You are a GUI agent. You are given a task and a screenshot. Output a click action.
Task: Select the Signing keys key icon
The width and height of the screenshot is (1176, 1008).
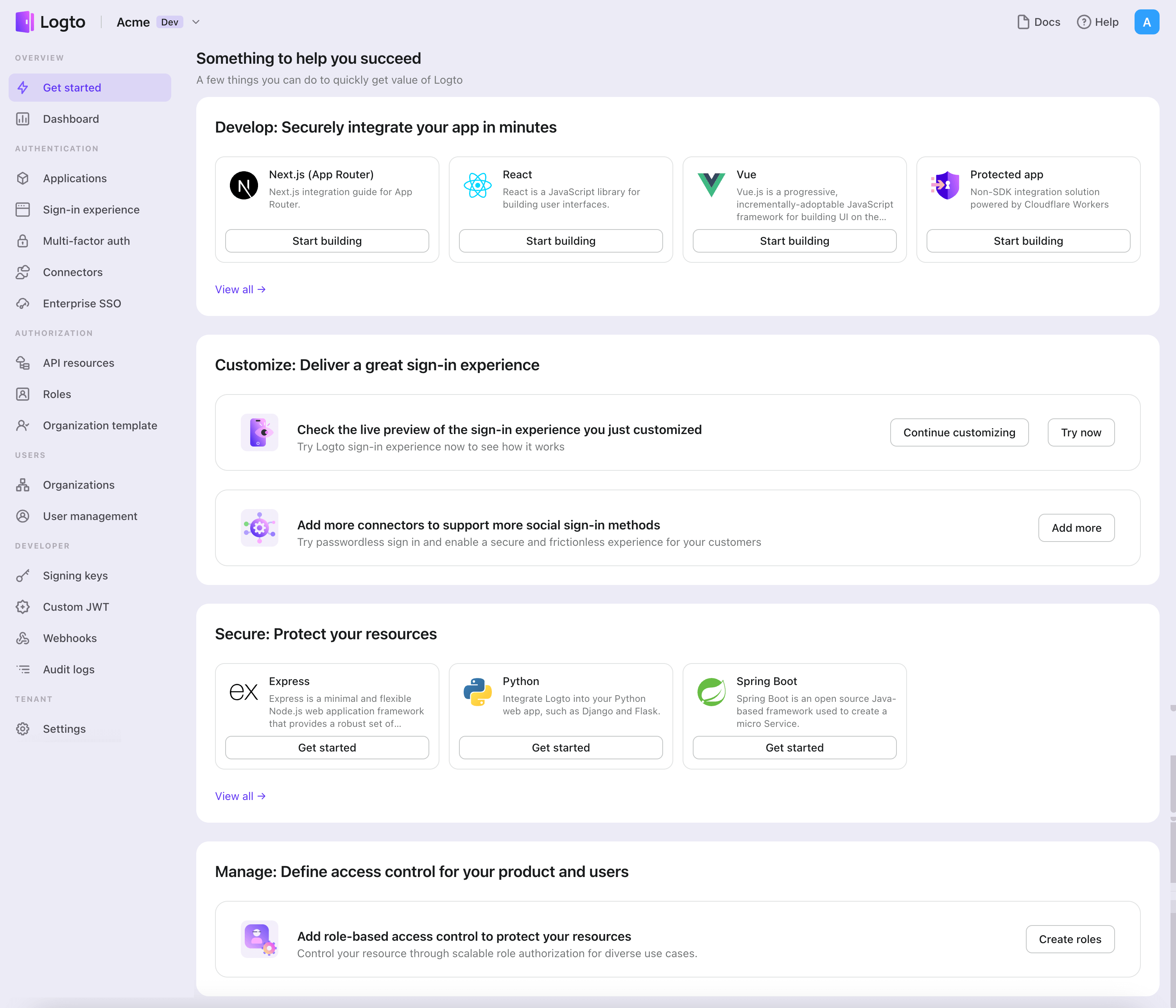(23, 576)
